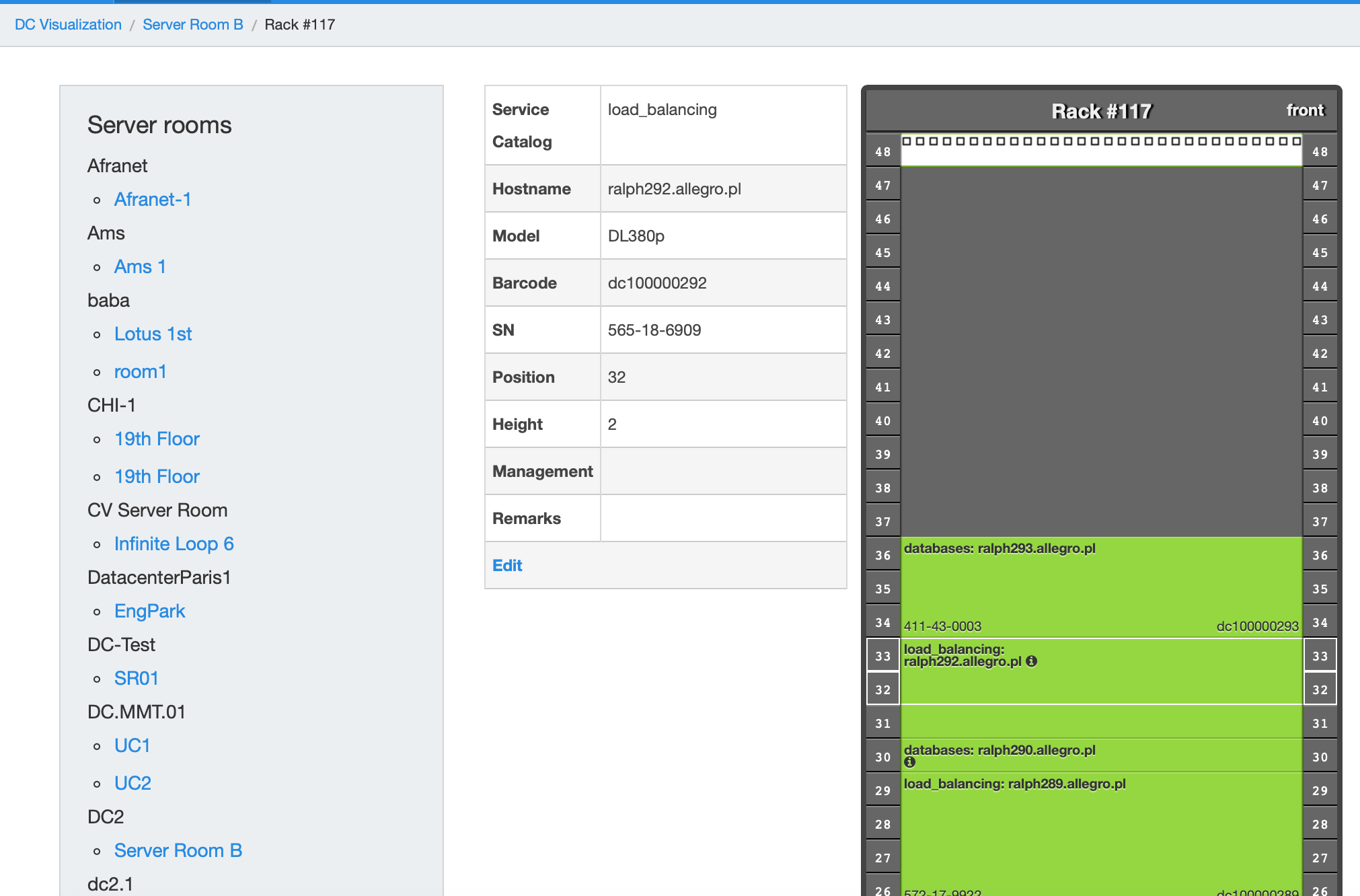Click the Edit link in details table

click(x=507, y=566)
